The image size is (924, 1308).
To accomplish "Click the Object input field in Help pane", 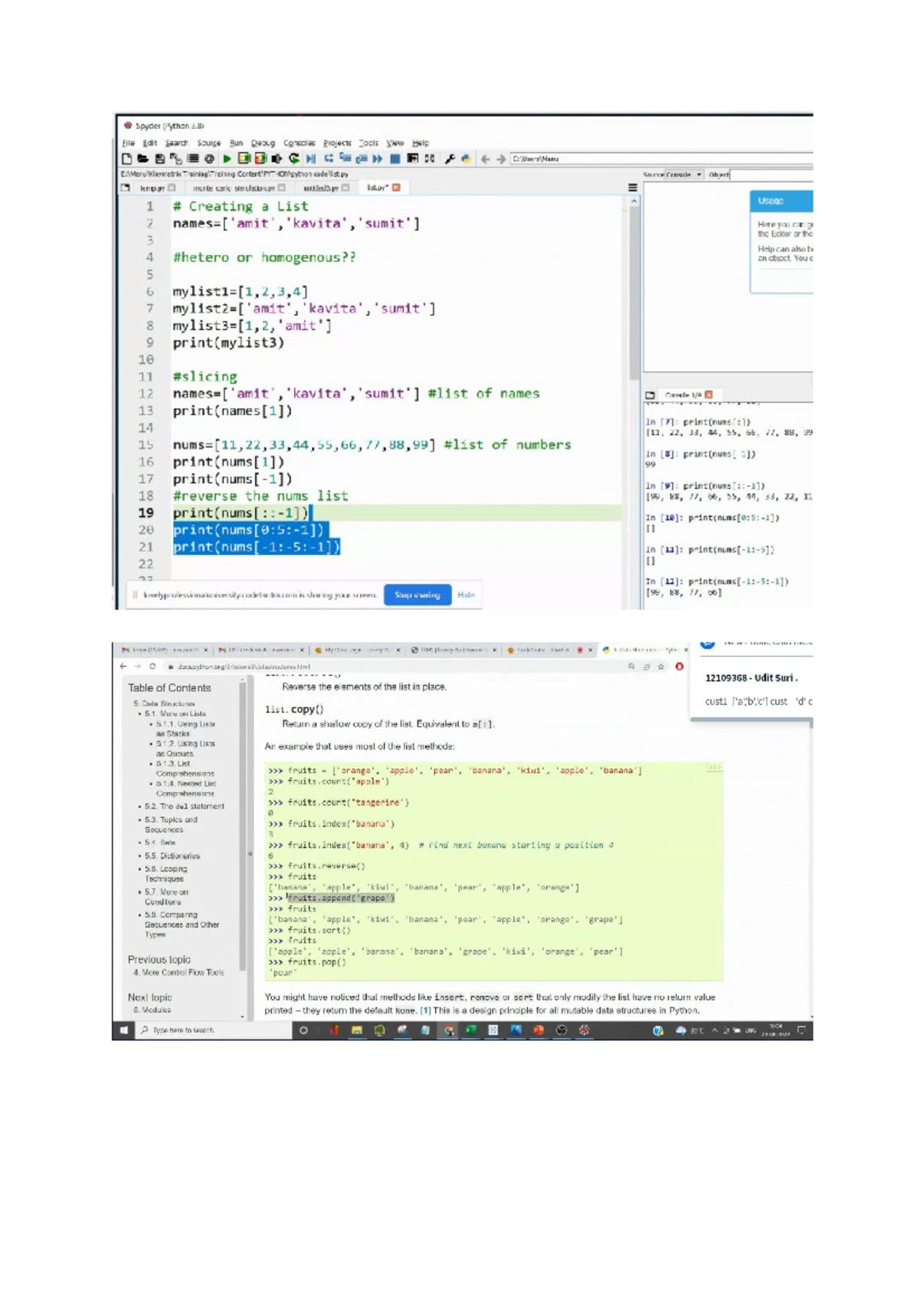I will click(x=770, y=175).
